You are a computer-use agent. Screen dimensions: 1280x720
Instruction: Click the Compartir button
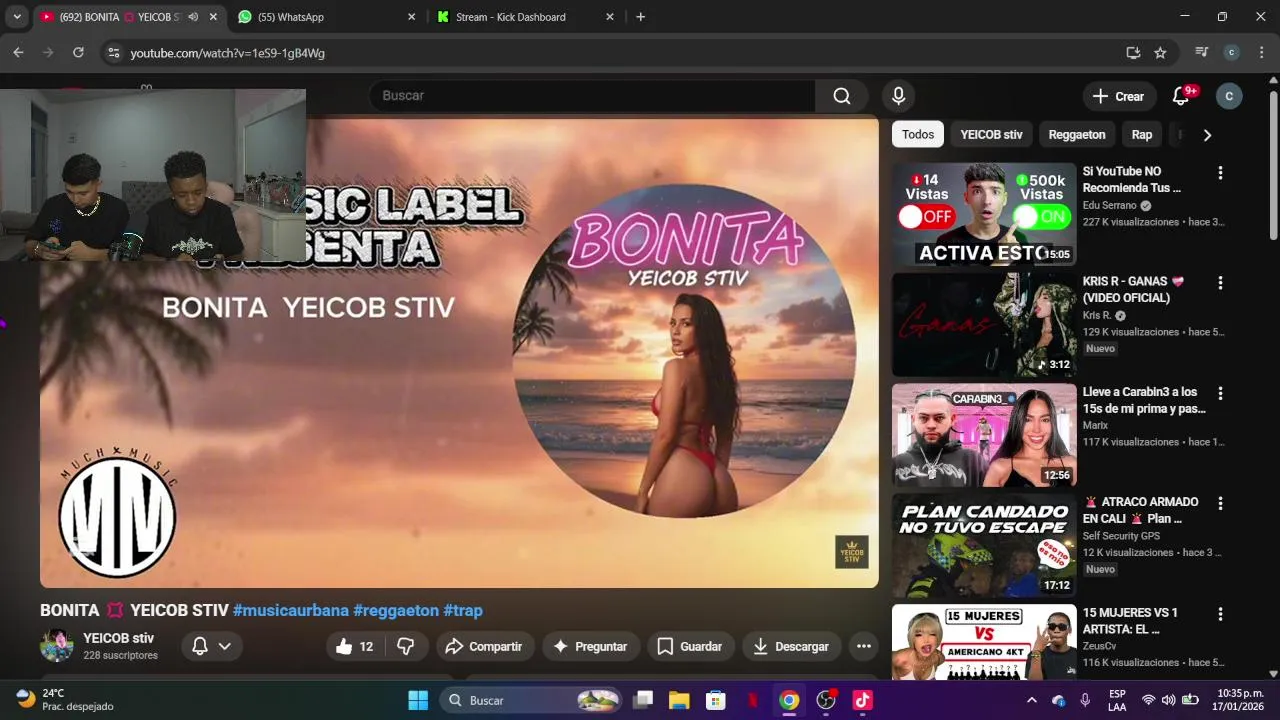[x=484, y=647]
